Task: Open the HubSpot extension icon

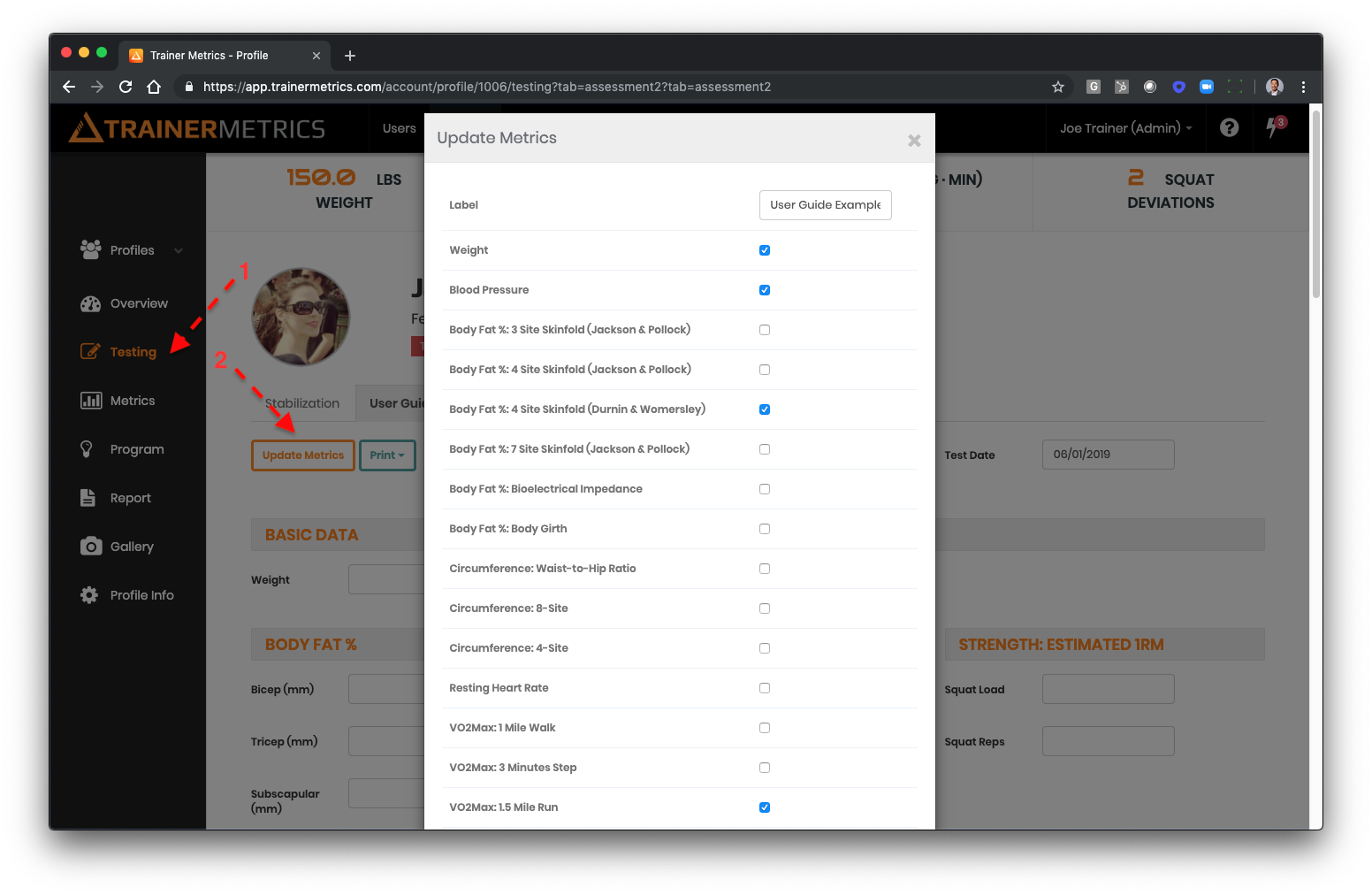Action: pyautogui.click(x=1122, y=87)
